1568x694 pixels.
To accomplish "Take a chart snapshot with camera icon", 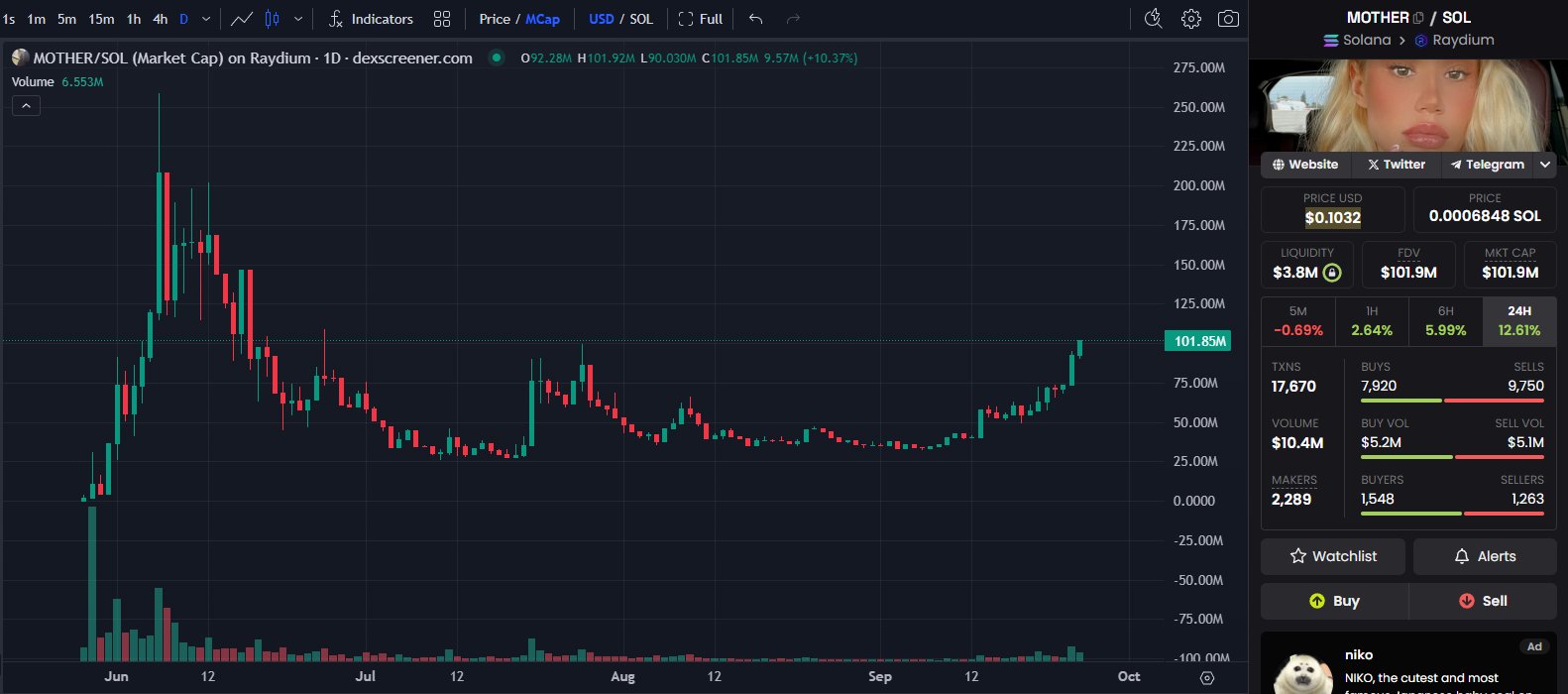I will (x=1228, y=19).
